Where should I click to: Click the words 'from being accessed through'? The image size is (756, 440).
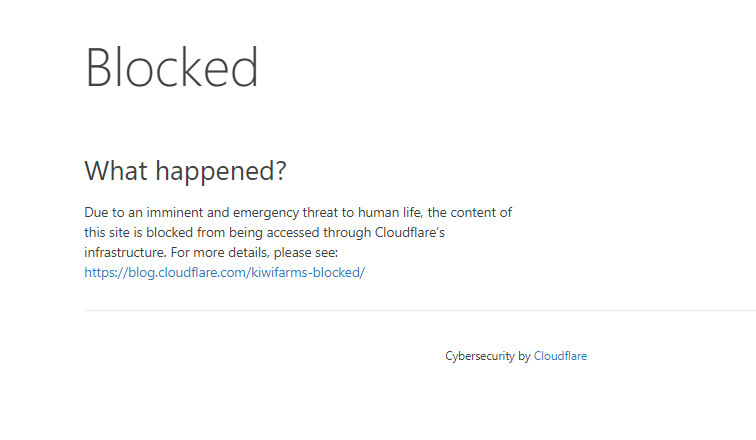pos(284,233)
